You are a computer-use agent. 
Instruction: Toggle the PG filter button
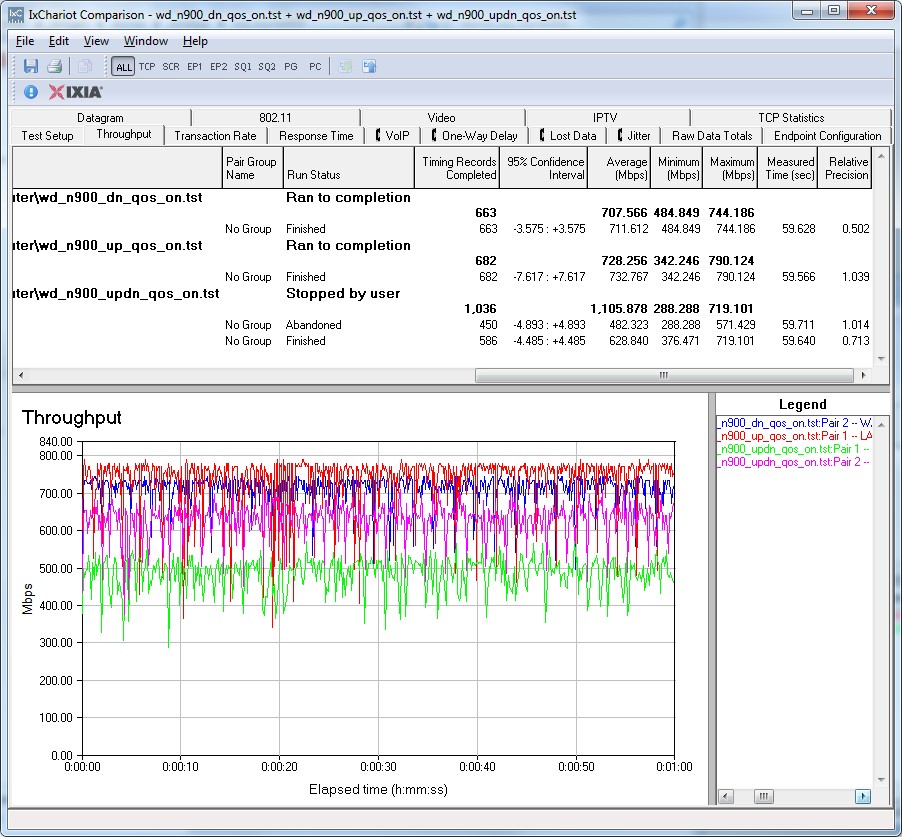tap(291, 67)
